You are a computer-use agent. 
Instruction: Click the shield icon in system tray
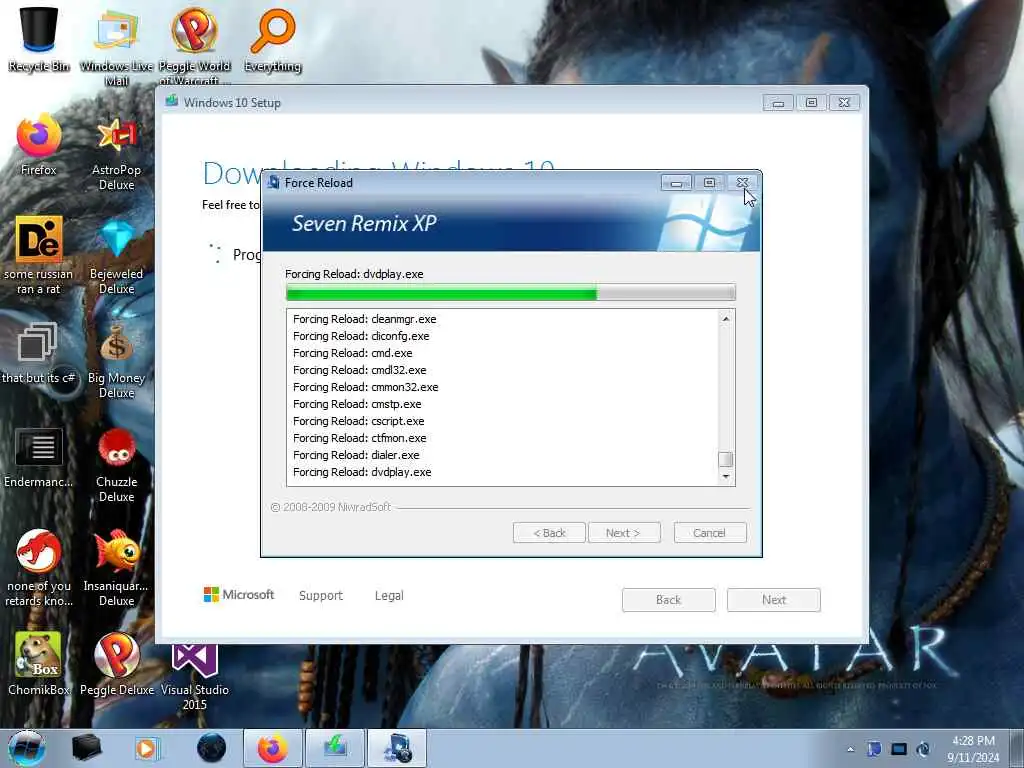point(874,749)
